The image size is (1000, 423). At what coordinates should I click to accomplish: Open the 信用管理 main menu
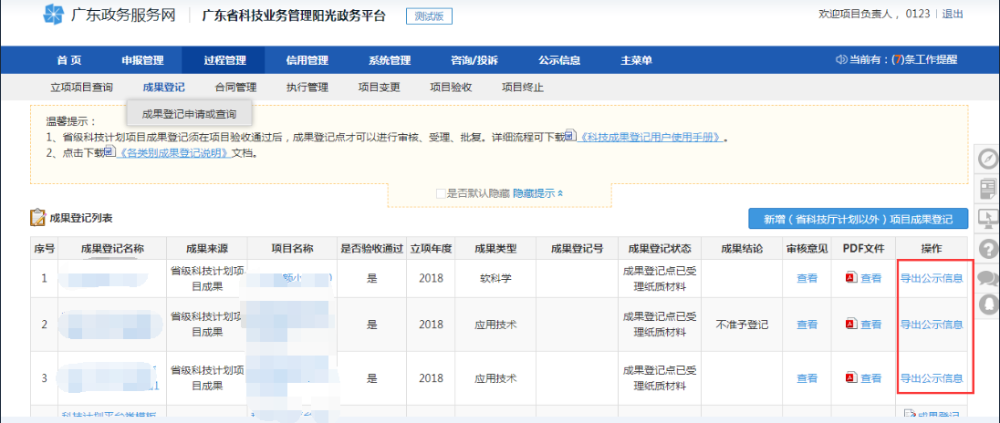(306, 60)
